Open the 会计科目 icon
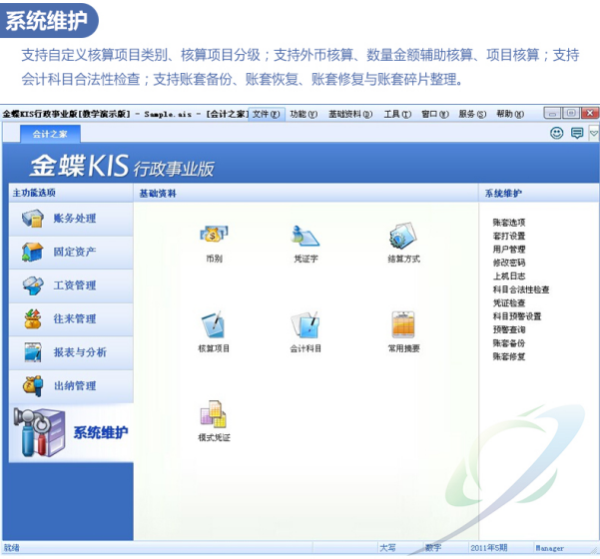This screenshot has height=559, width=600. coord(305,325)
